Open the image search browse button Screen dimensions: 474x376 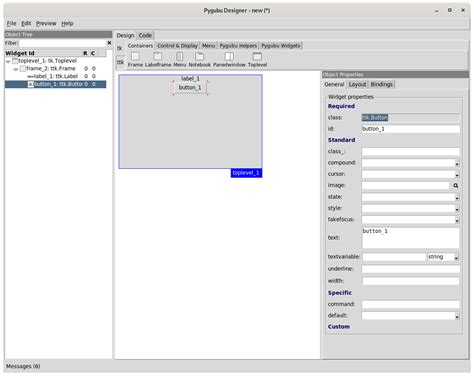(x=456, y=186)
